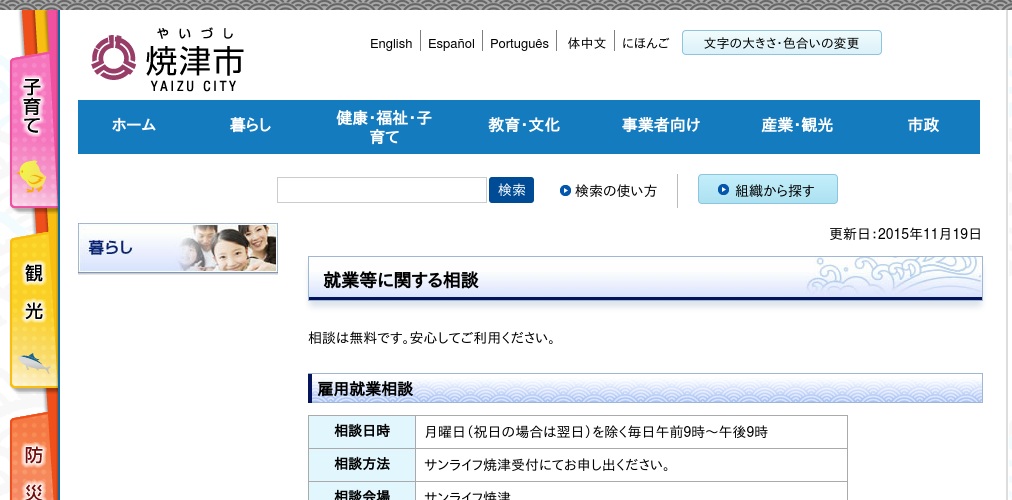
Task: Click the Yaizu City logo emblem
Action: [x=113, y=58]
